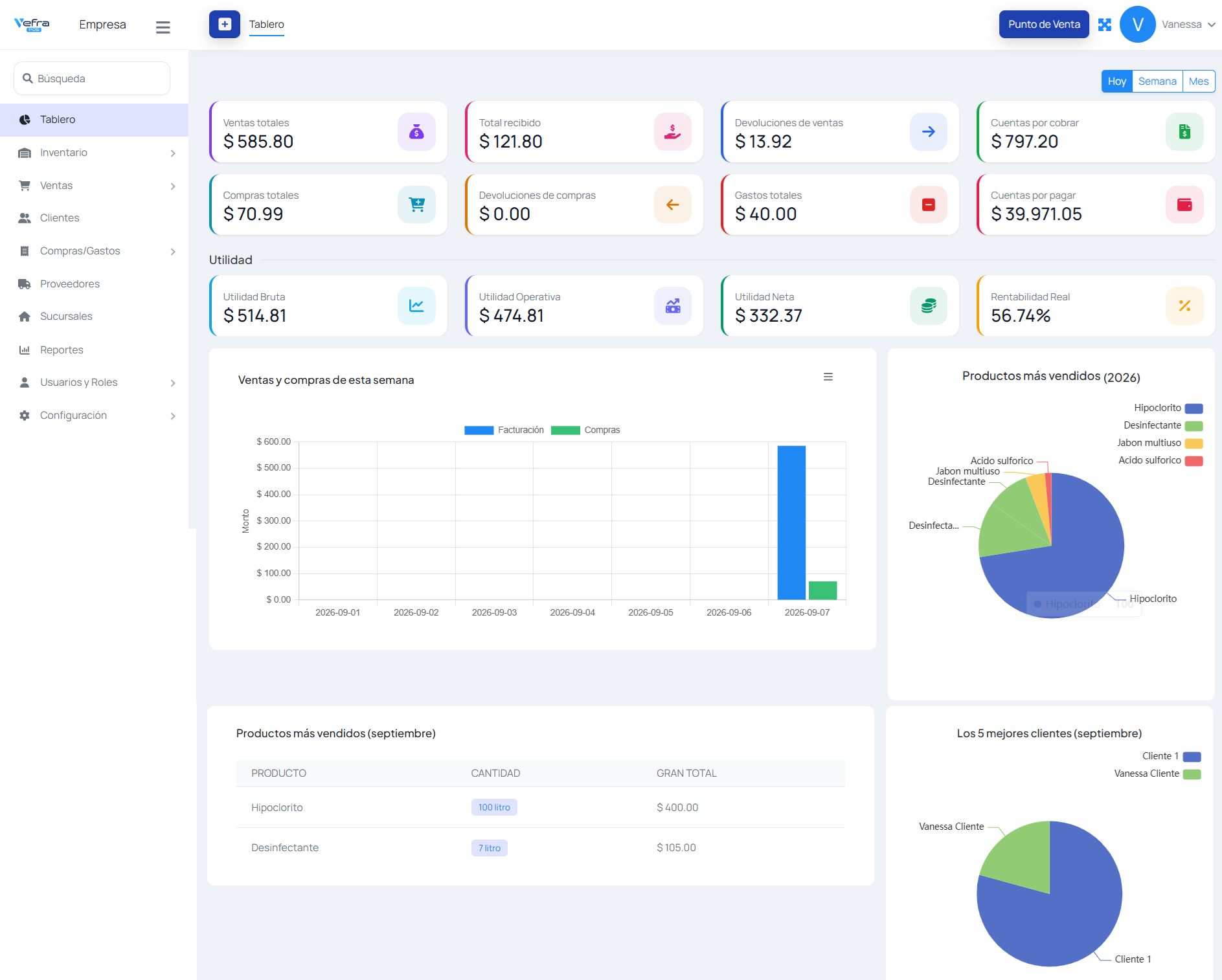Click the Cuentas por cobrar invoice icon
The height and width of the screenshot is (980, 1222).
point(1184,132)
